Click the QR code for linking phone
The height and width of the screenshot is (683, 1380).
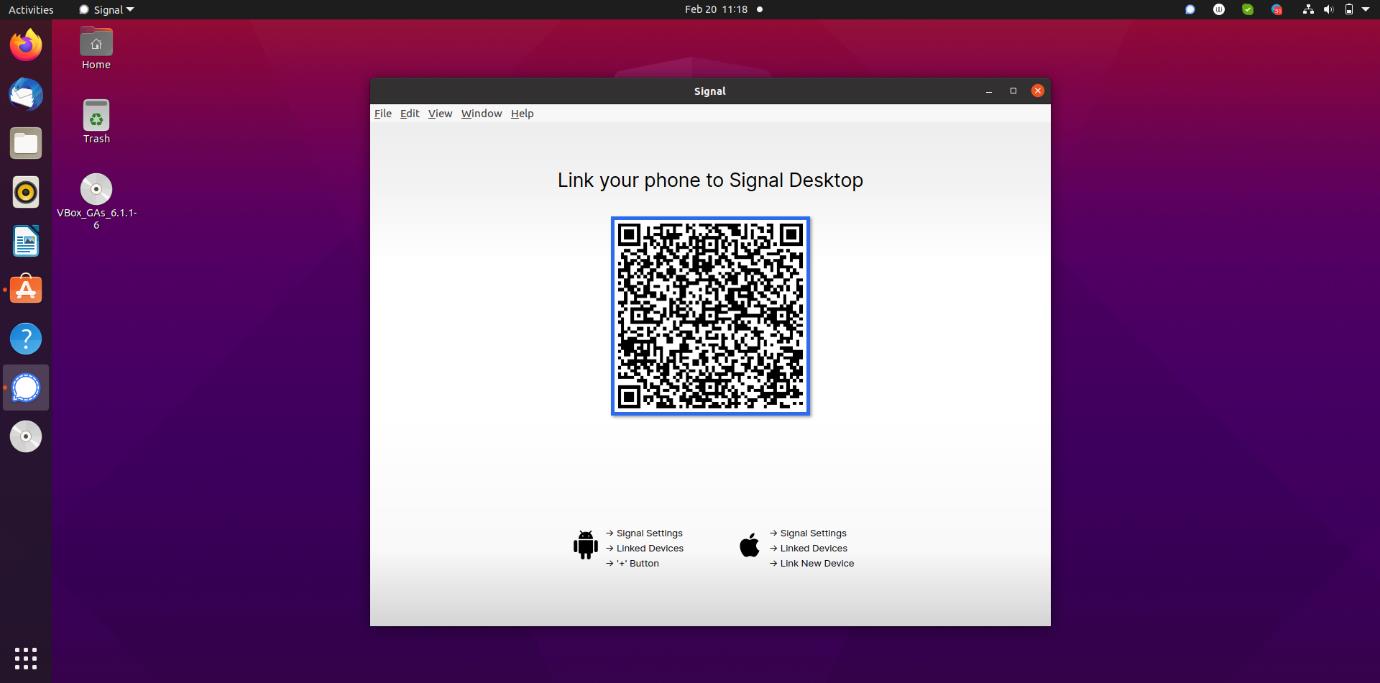[710, 315]
